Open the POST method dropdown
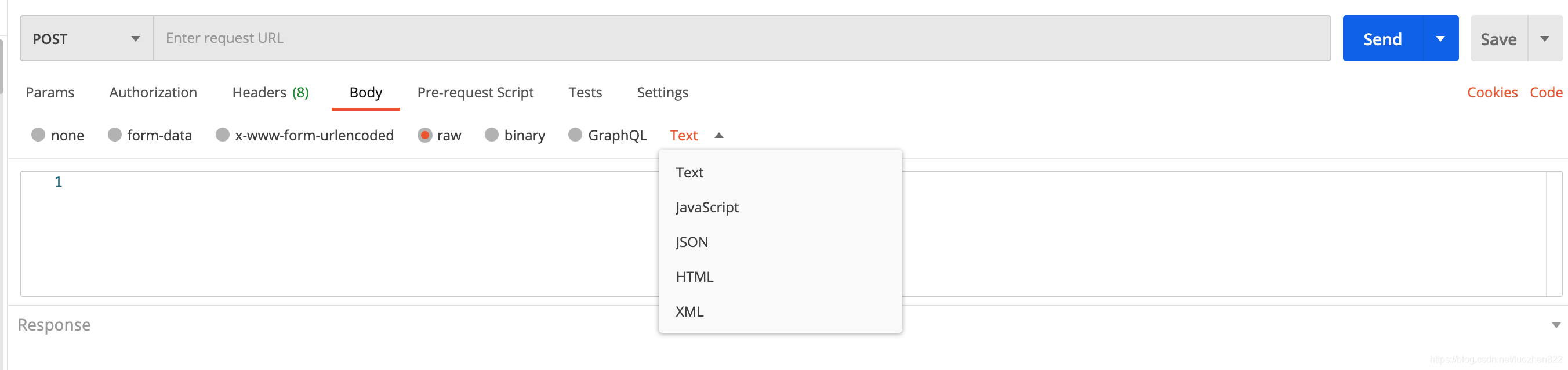 (86, 39)
